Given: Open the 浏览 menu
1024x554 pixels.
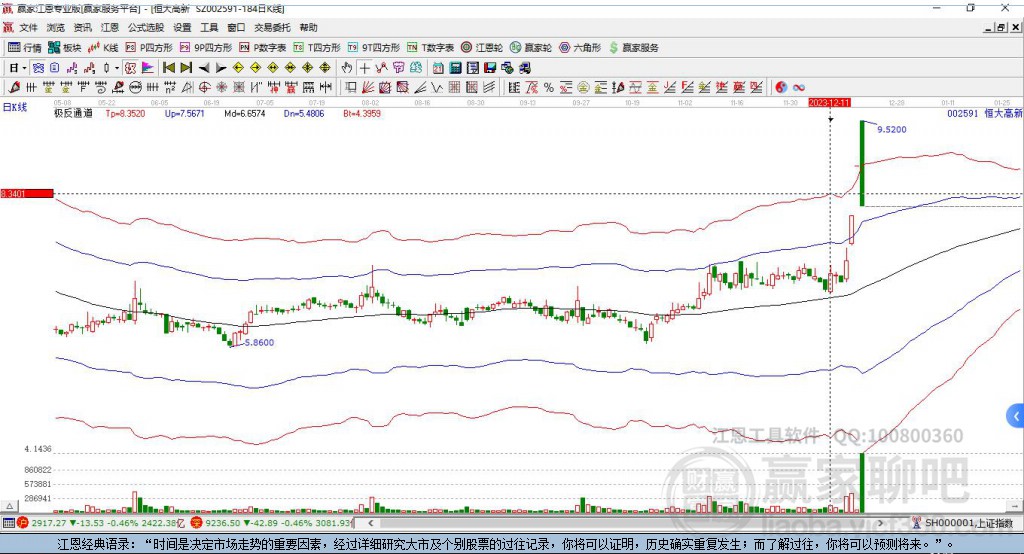Looking at the screenshot, I should 56,27.
